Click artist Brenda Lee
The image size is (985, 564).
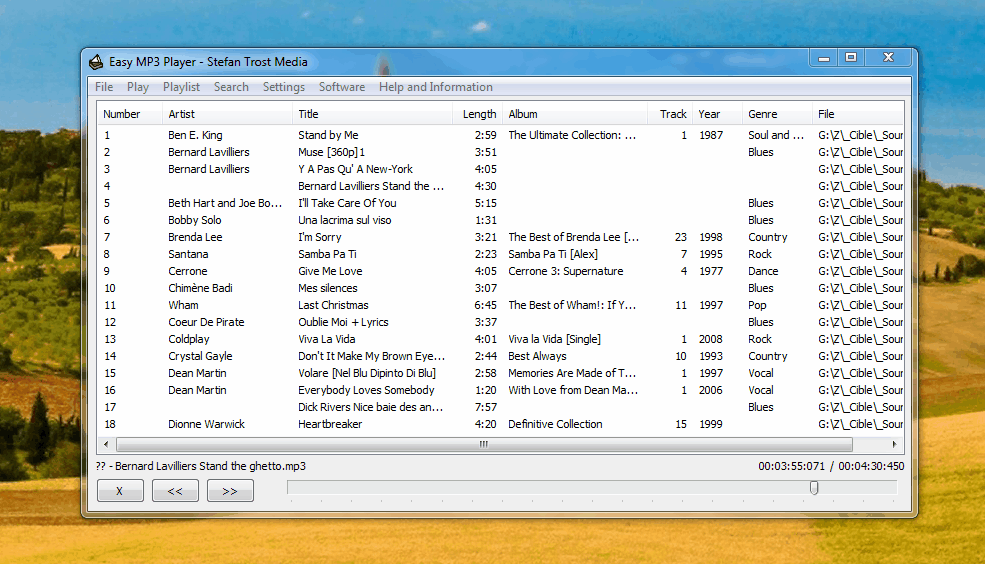(195, 237)
